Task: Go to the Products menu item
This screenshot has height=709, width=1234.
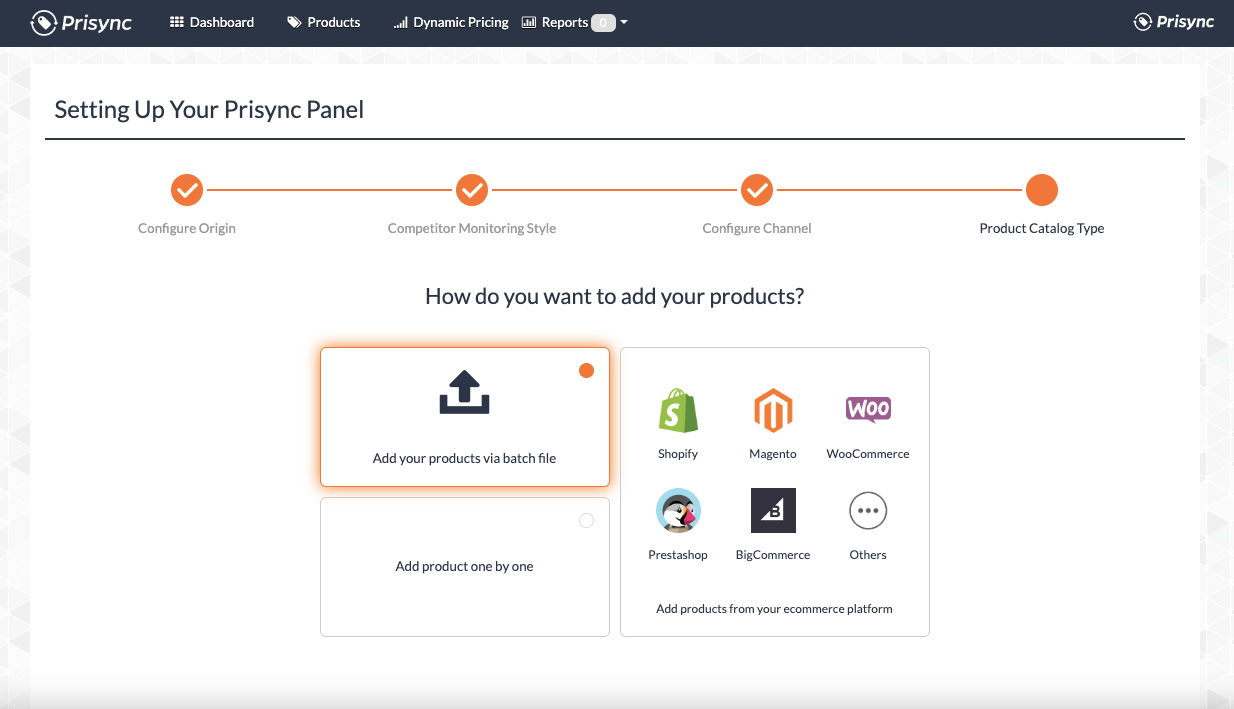Action: [323, 22]
